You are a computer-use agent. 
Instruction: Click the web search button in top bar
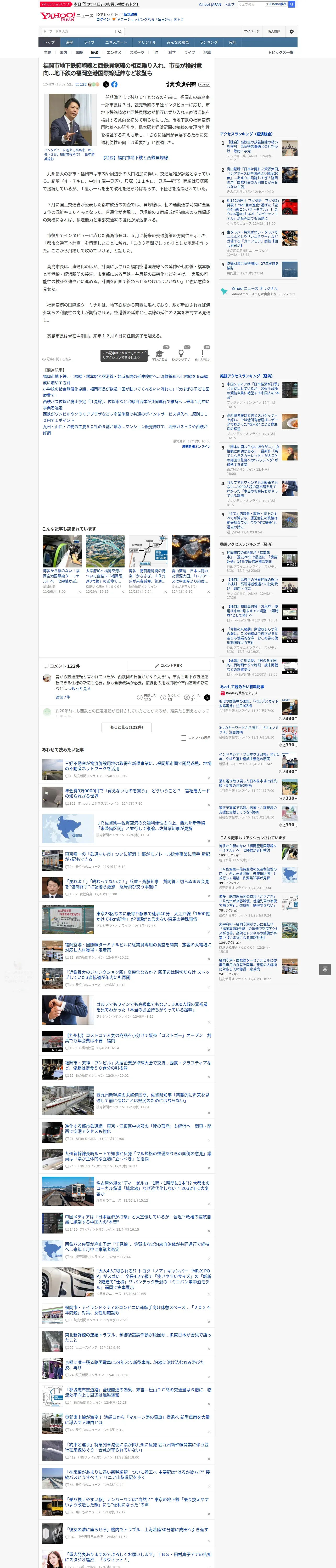(292, 4)
